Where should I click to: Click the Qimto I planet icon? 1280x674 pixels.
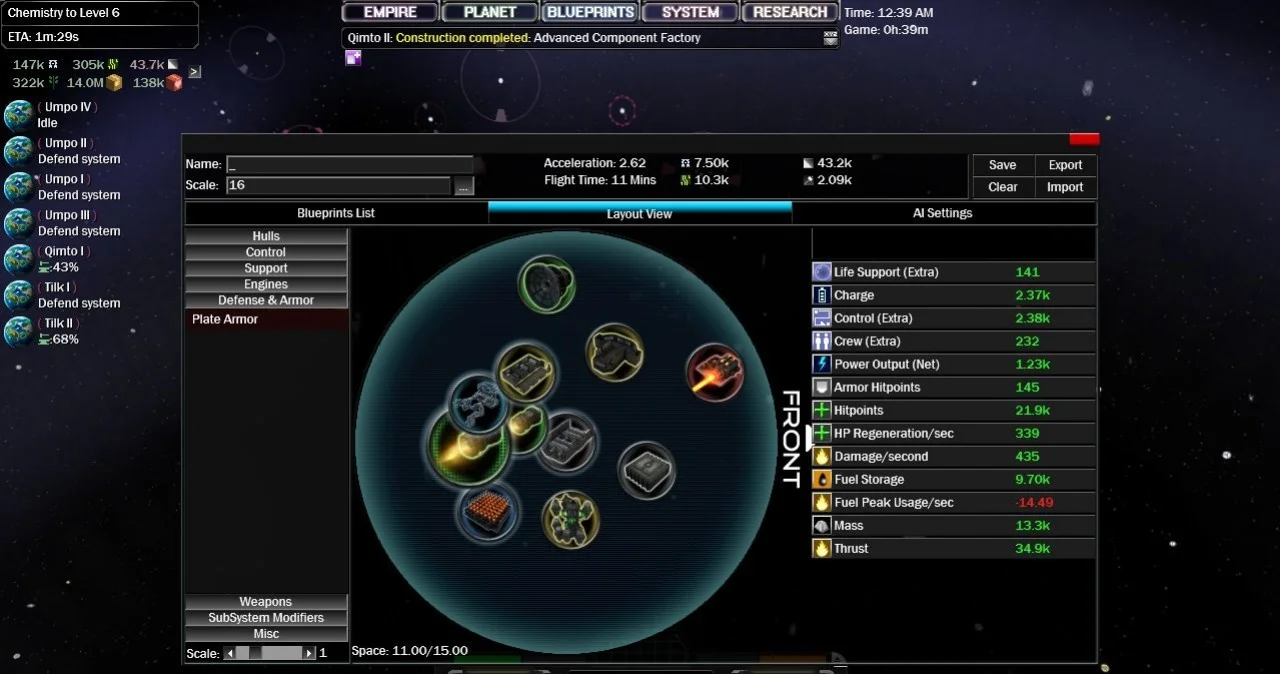click(19, 259)
